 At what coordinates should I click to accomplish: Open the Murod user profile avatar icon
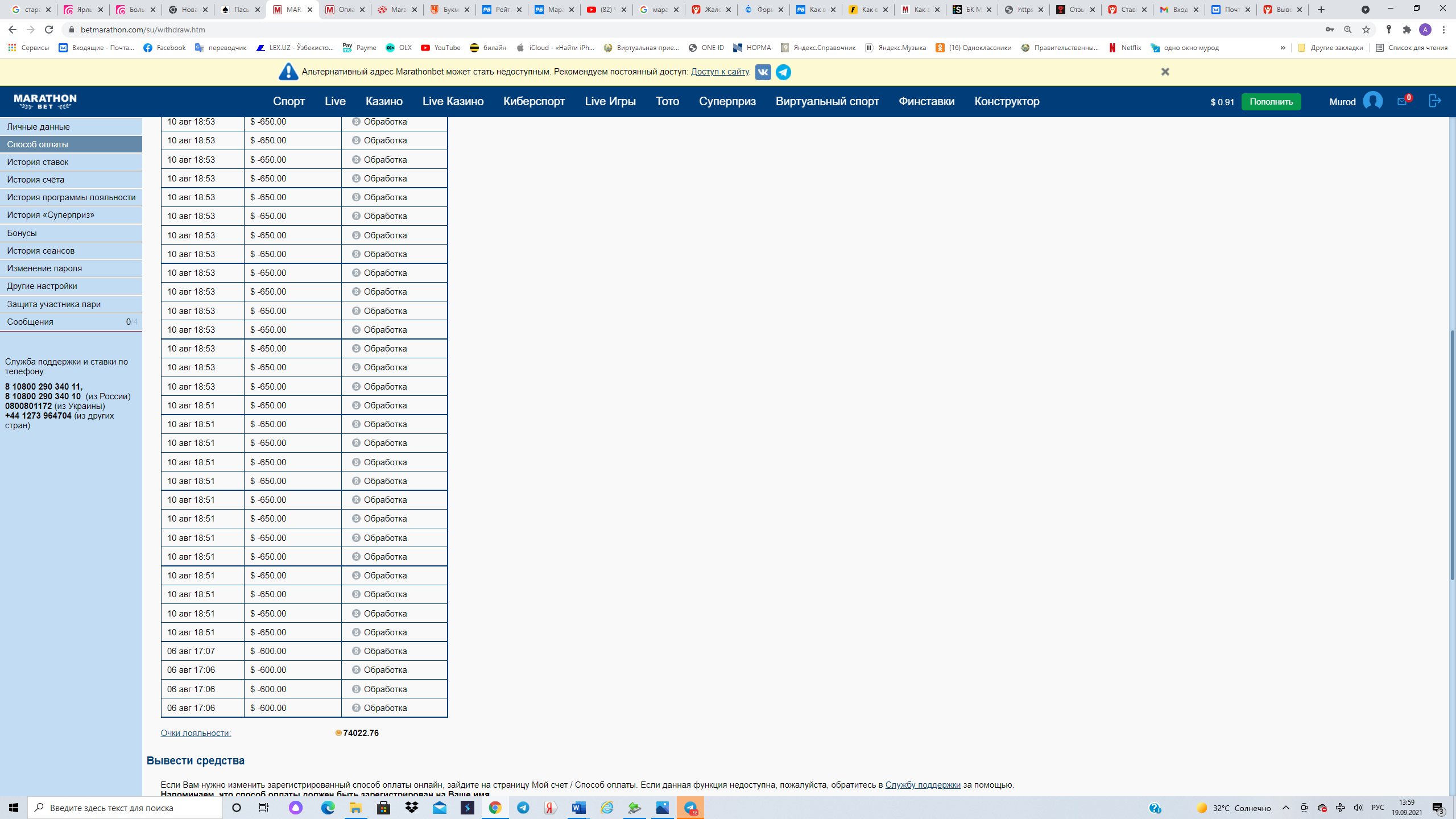pos(1372,101)
